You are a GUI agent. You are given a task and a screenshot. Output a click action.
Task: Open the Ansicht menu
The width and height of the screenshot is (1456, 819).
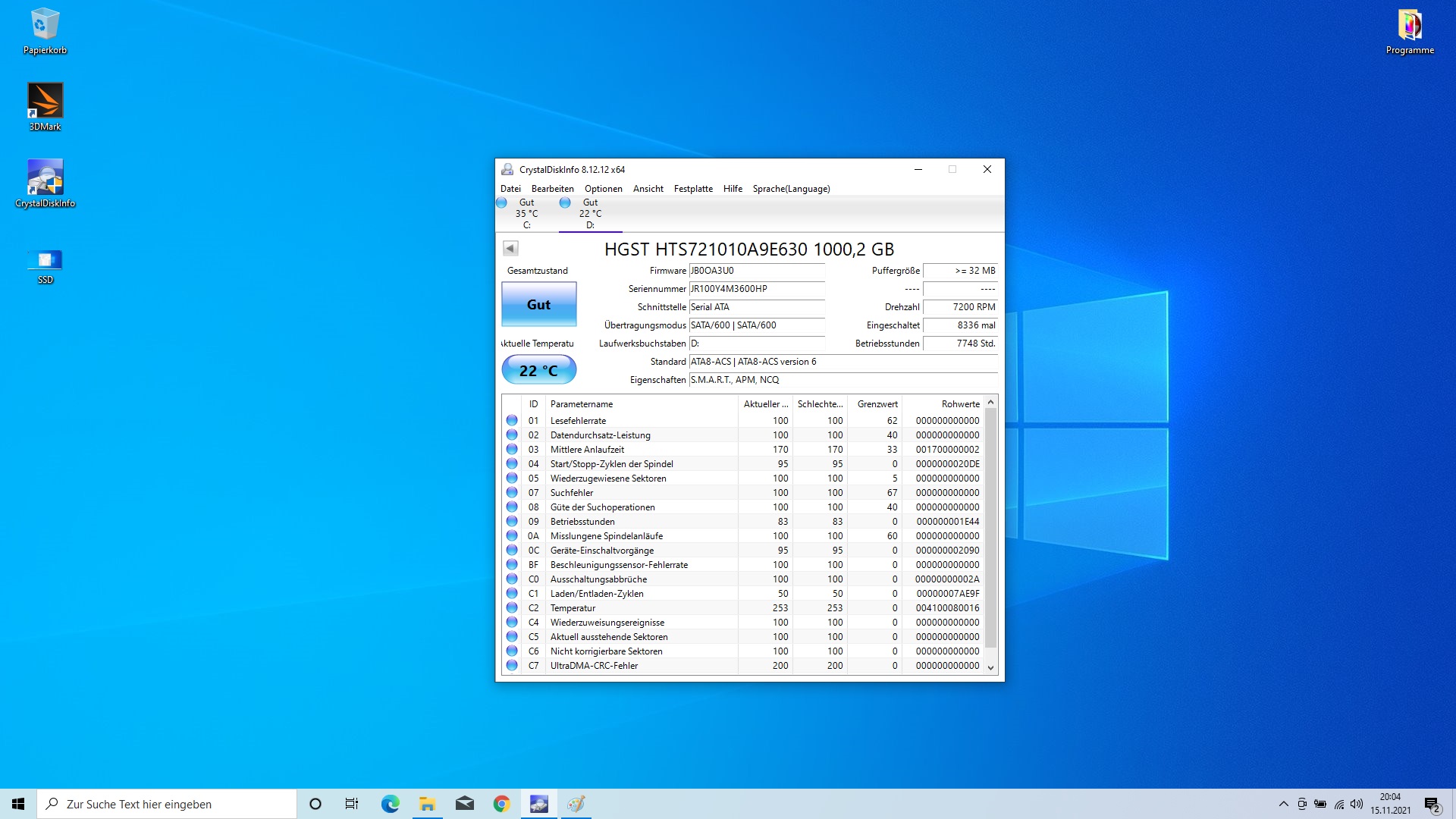648,189
